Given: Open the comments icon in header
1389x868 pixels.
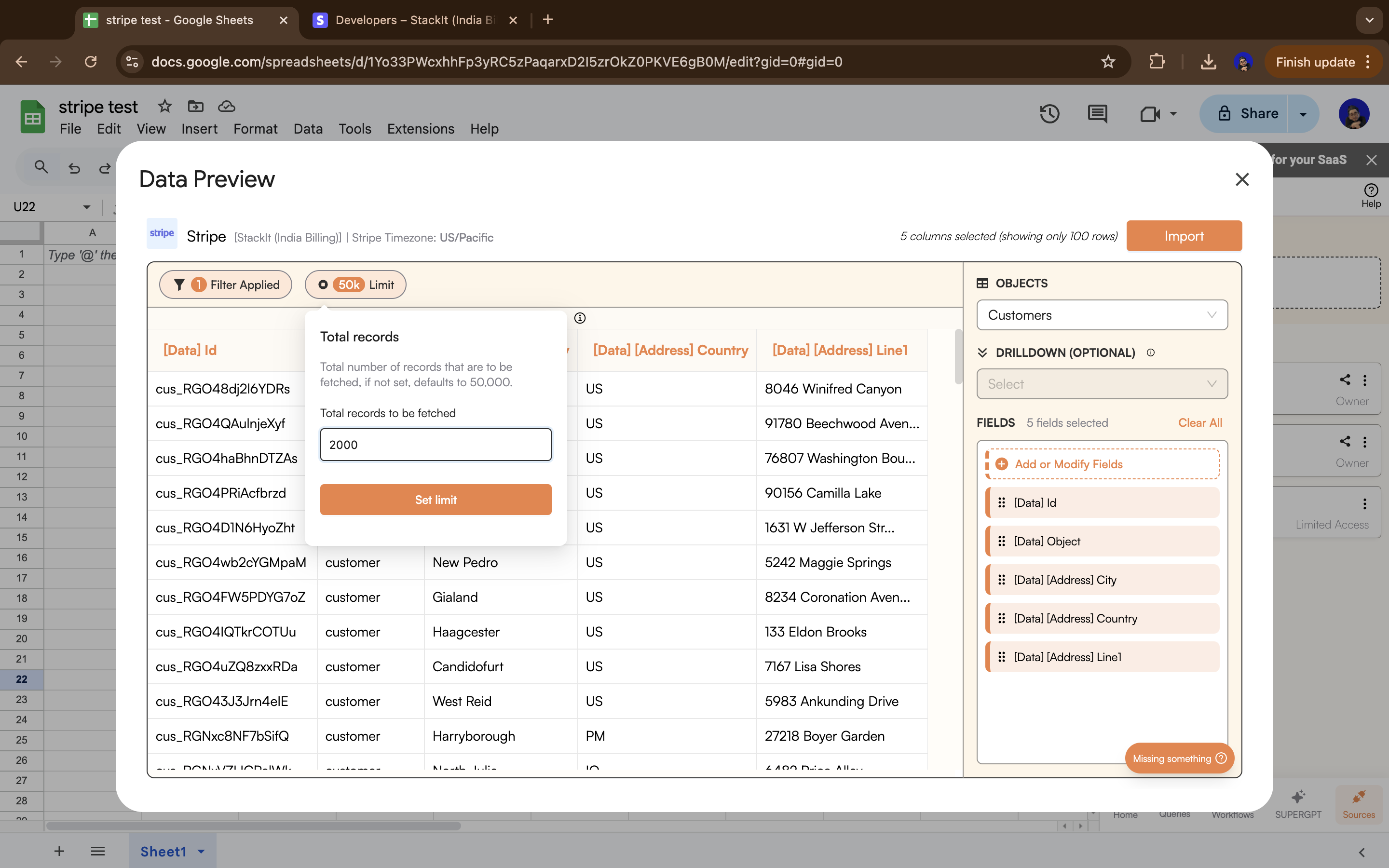Looking at the screenshot, I should 1097,113.
